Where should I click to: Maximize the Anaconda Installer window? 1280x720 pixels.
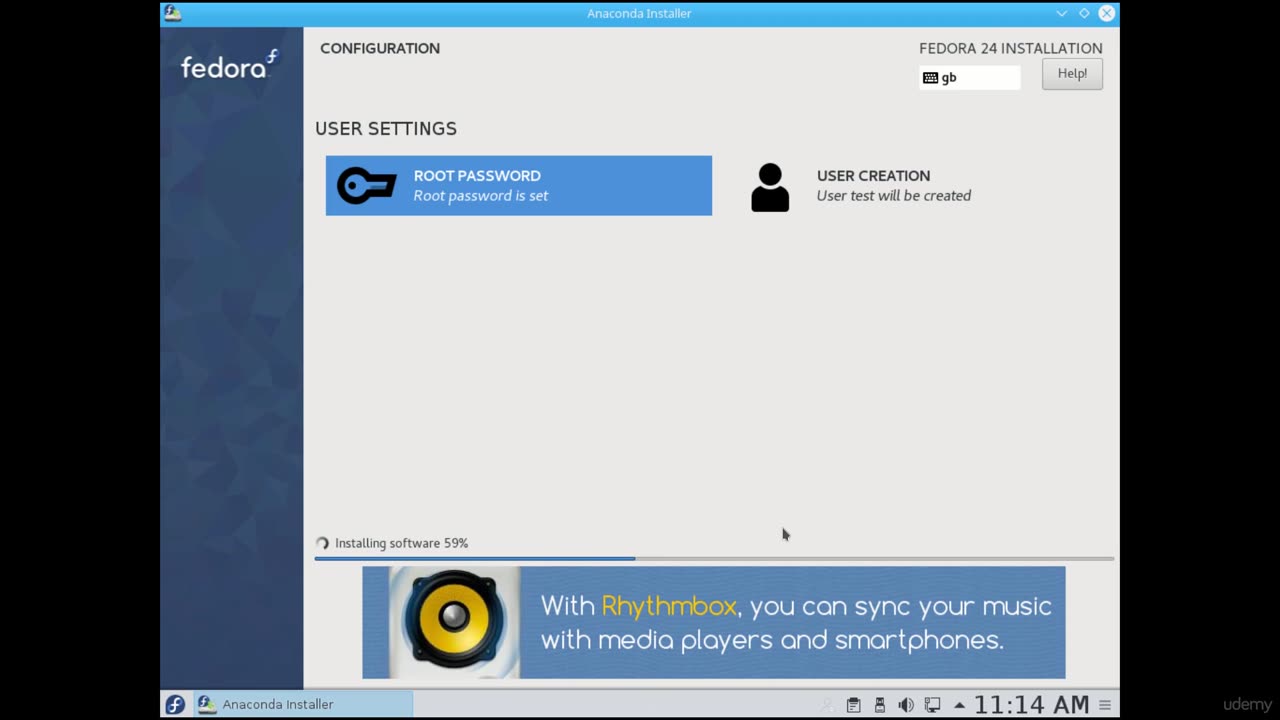click(1084, 13)
